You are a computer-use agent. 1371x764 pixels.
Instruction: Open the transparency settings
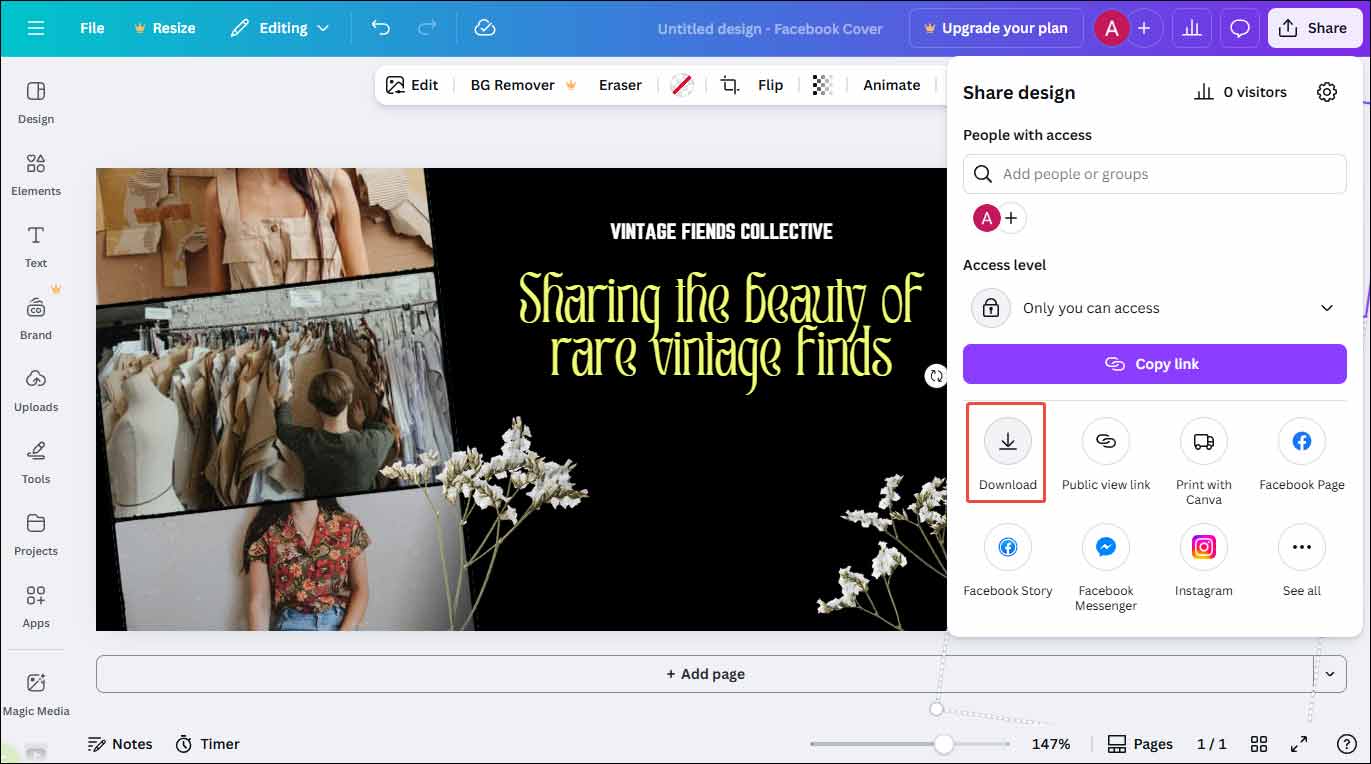pyautogui.click(x=823, y=85)
